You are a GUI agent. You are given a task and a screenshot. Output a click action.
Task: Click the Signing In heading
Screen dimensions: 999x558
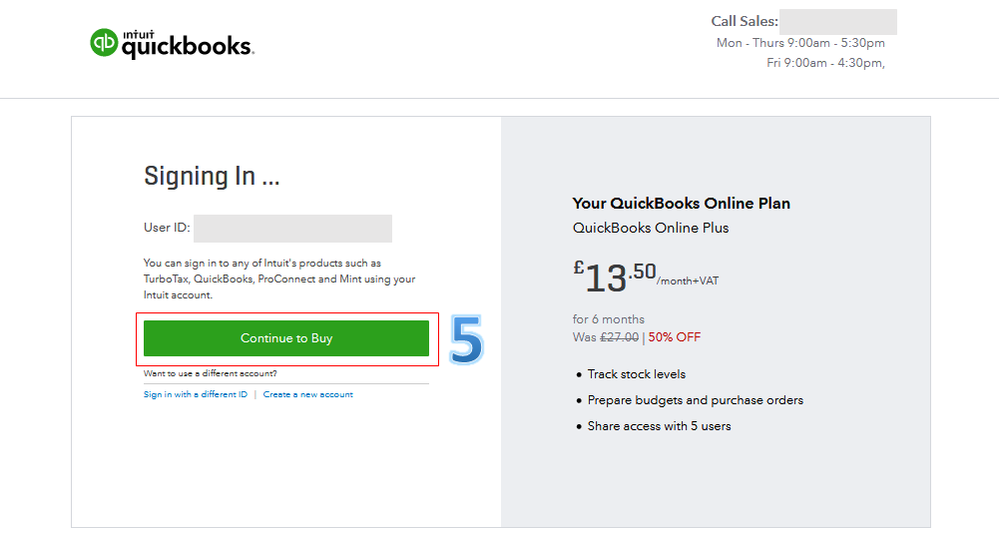click(x=212, y=176)
